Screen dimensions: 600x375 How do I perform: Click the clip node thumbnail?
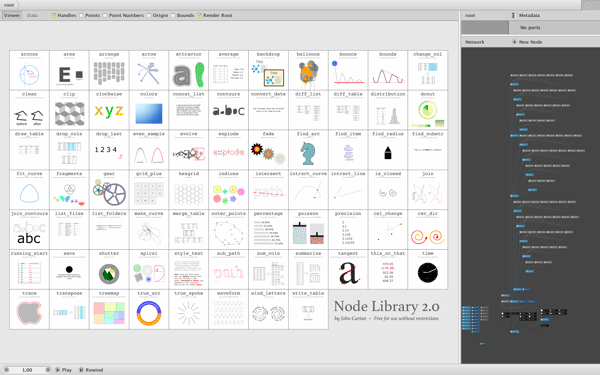69,110
